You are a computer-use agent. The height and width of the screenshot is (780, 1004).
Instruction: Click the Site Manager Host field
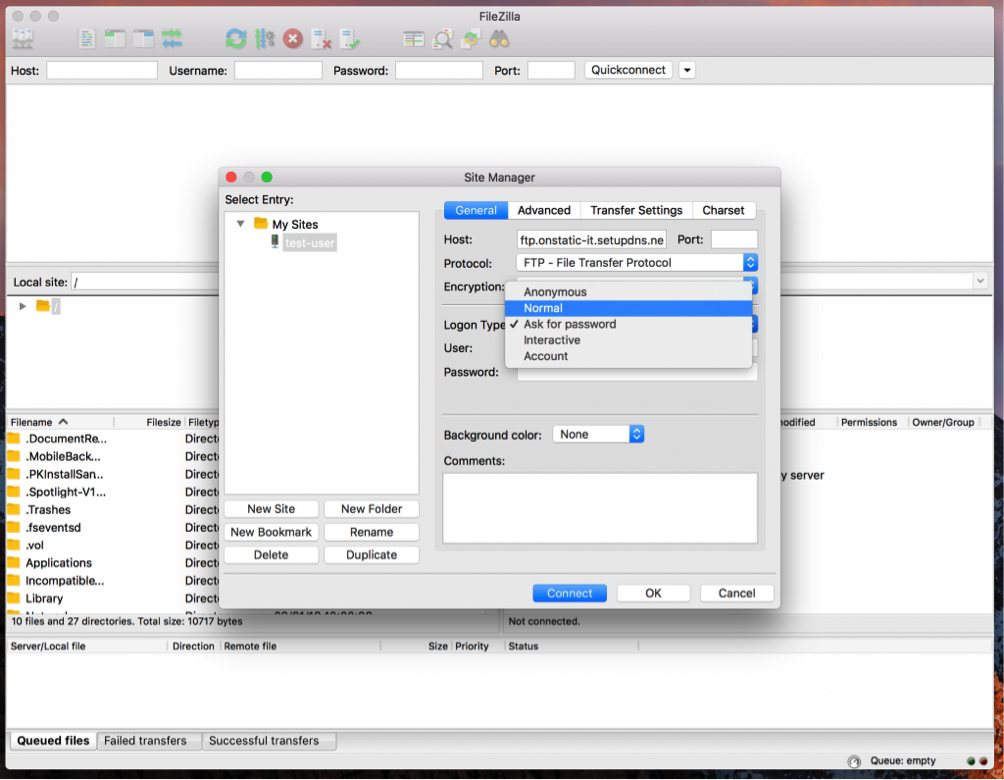click(592, 240)
